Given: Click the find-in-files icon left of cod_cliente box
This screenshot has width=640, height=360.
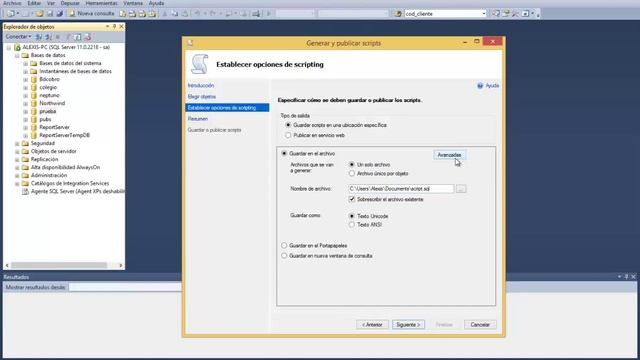Looking at the screenshot, I should point(398,13).
